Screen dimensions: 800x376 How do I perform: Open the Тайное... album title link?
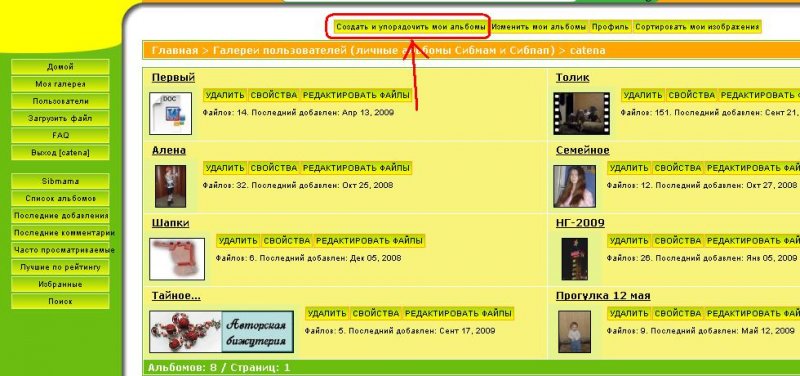click(176, 296)
